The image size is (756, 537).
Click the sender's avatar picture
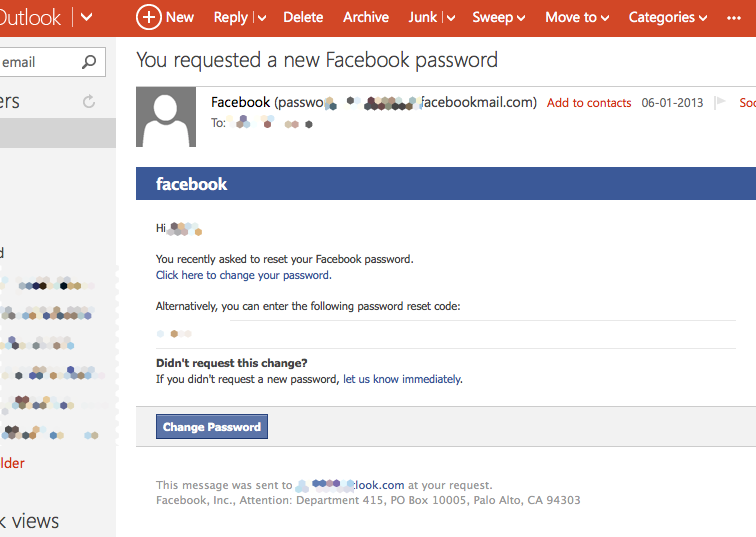166,117
